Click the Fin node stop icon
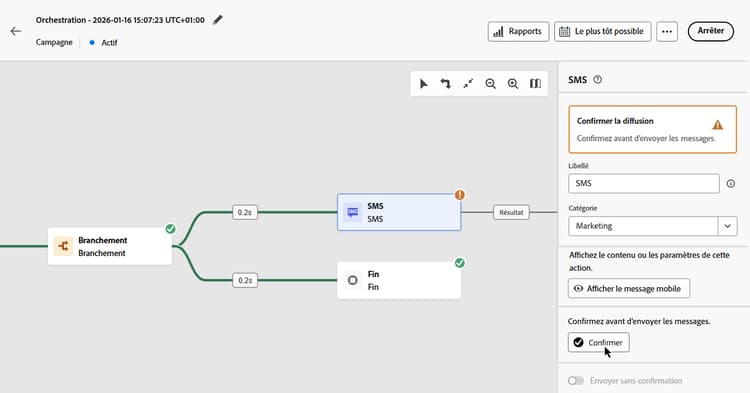The image size is (750, 393). [353, 280]
